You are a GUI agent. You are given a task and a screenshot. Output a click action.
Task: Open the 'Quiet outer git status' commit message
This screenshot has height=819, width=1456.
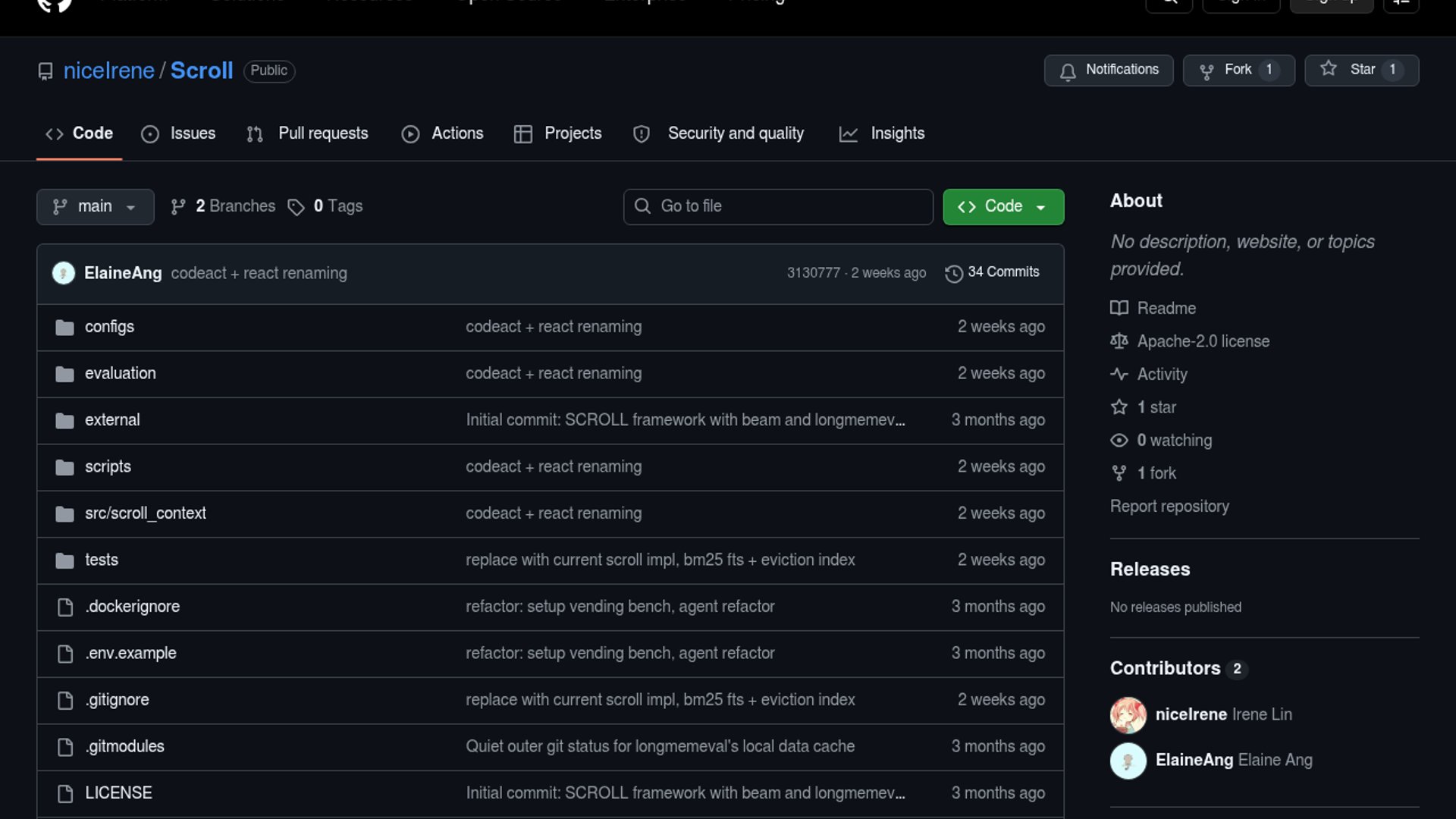click(x=660, y=747)
